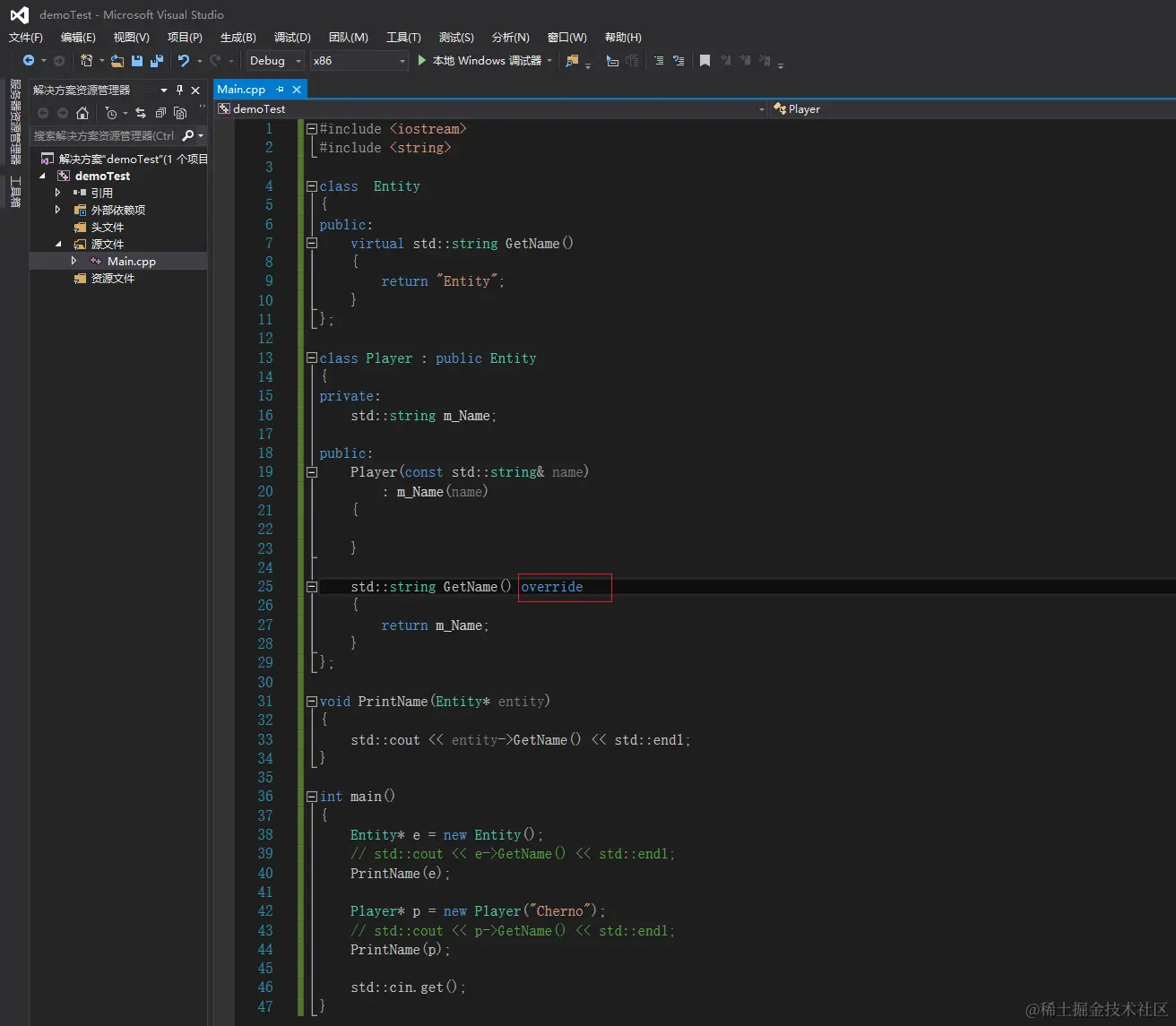Open the 视图(V) menu
Image resolution: width=1176 pixels, height=1026 pixels.
(132, 38)
